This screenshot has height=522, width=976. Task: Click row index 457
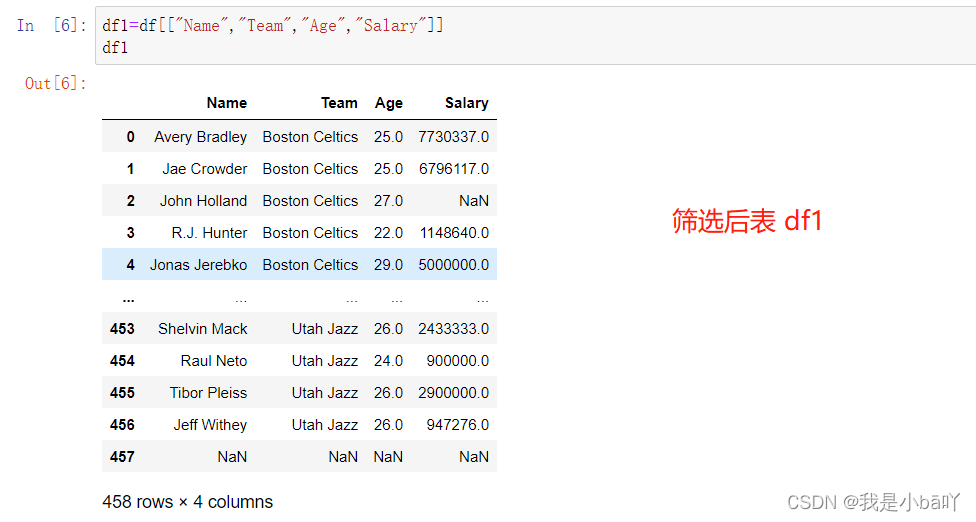coord(122,457)
